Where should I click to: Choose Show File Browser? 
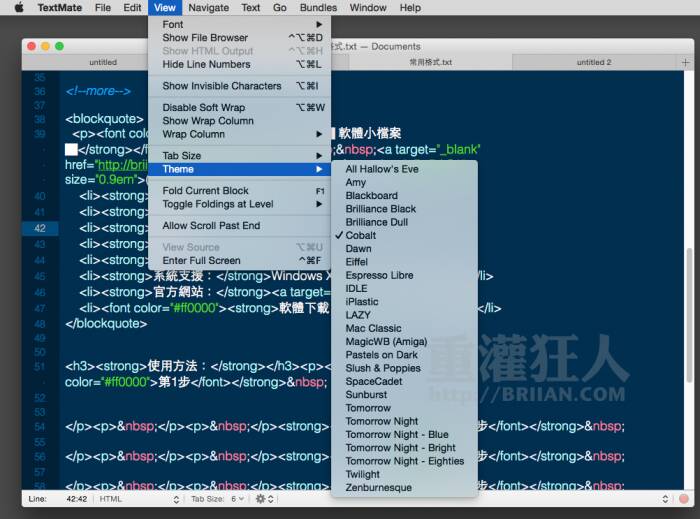click(x=241, y=38)
